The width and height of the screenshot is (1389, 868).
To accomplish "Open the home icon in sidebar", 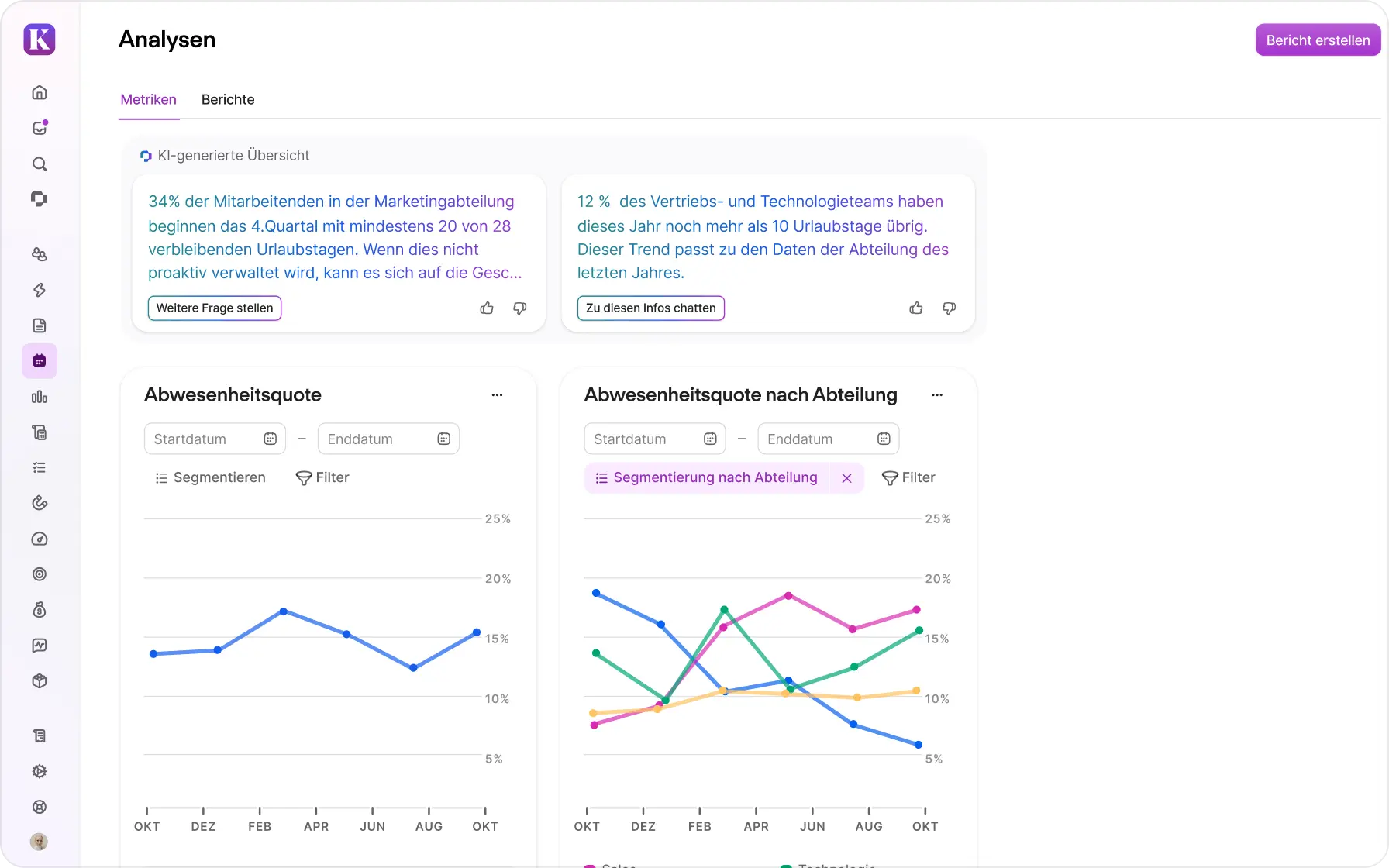I will click(40, 93).
